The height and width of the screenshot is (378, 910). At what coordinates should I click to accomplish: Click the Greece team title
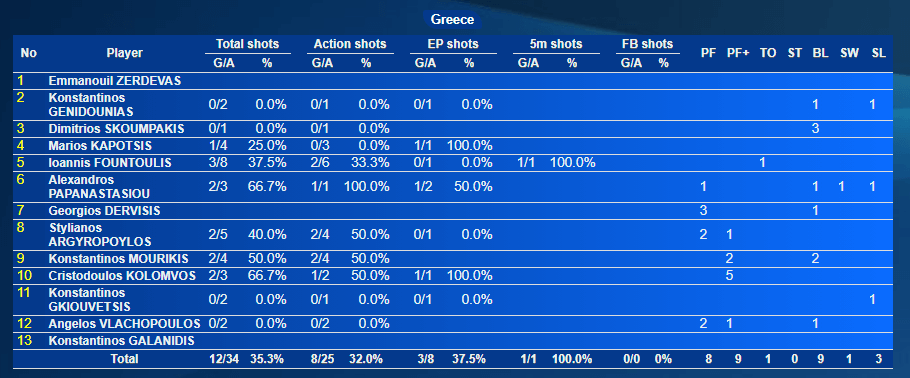[x=453, y=20]
